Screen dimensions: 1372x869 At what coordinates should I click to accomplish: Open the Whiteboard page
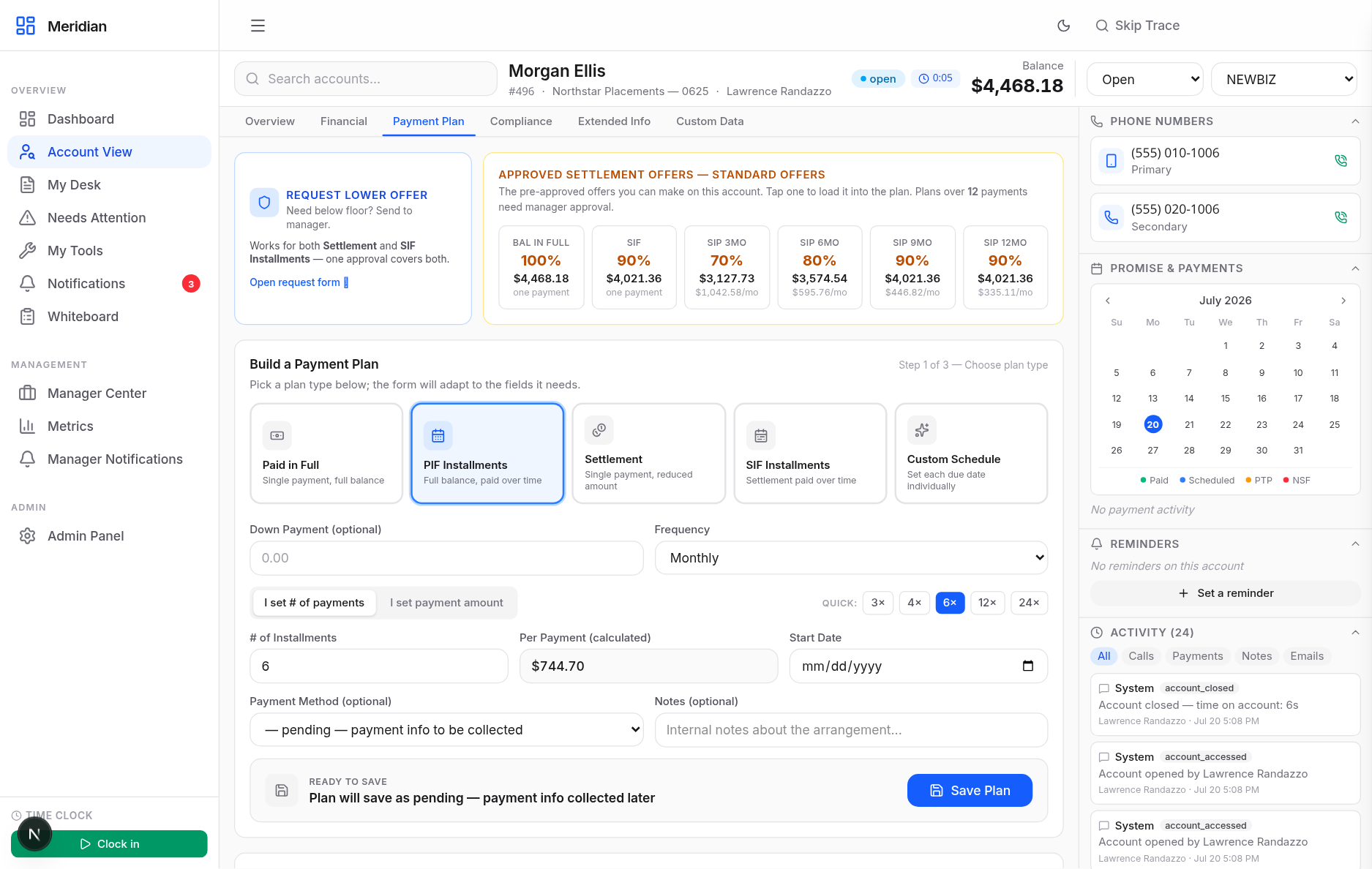(109, 316)
